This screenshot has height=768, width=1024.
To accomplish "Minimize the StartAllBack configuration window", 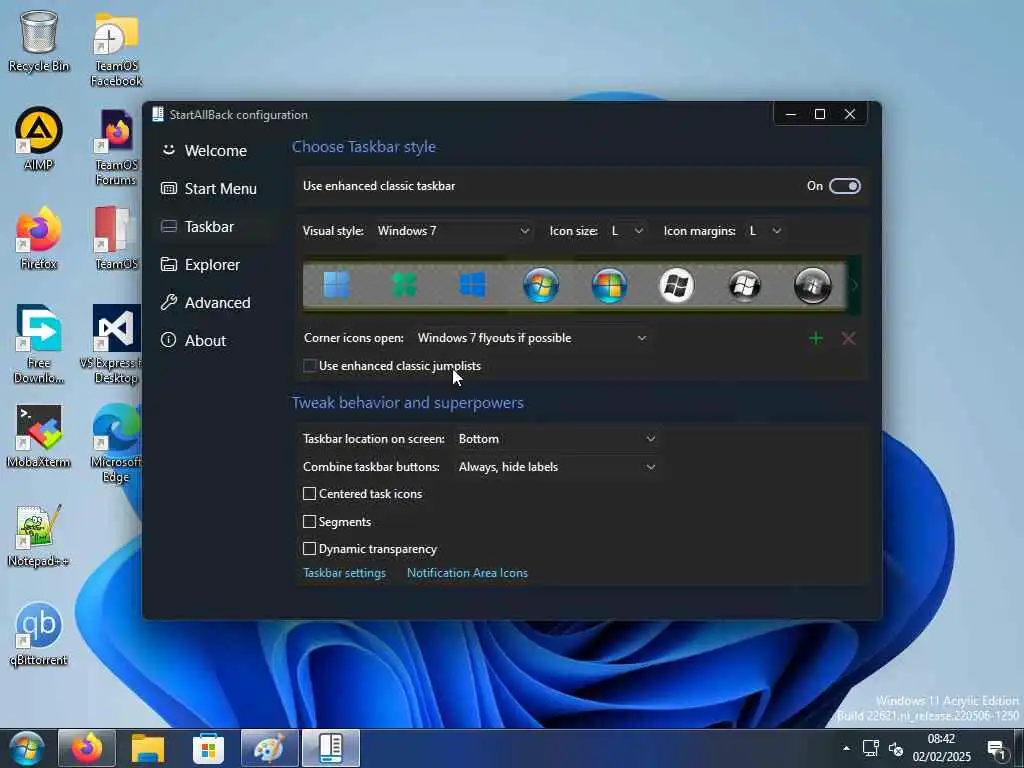I will coord(791,114).
